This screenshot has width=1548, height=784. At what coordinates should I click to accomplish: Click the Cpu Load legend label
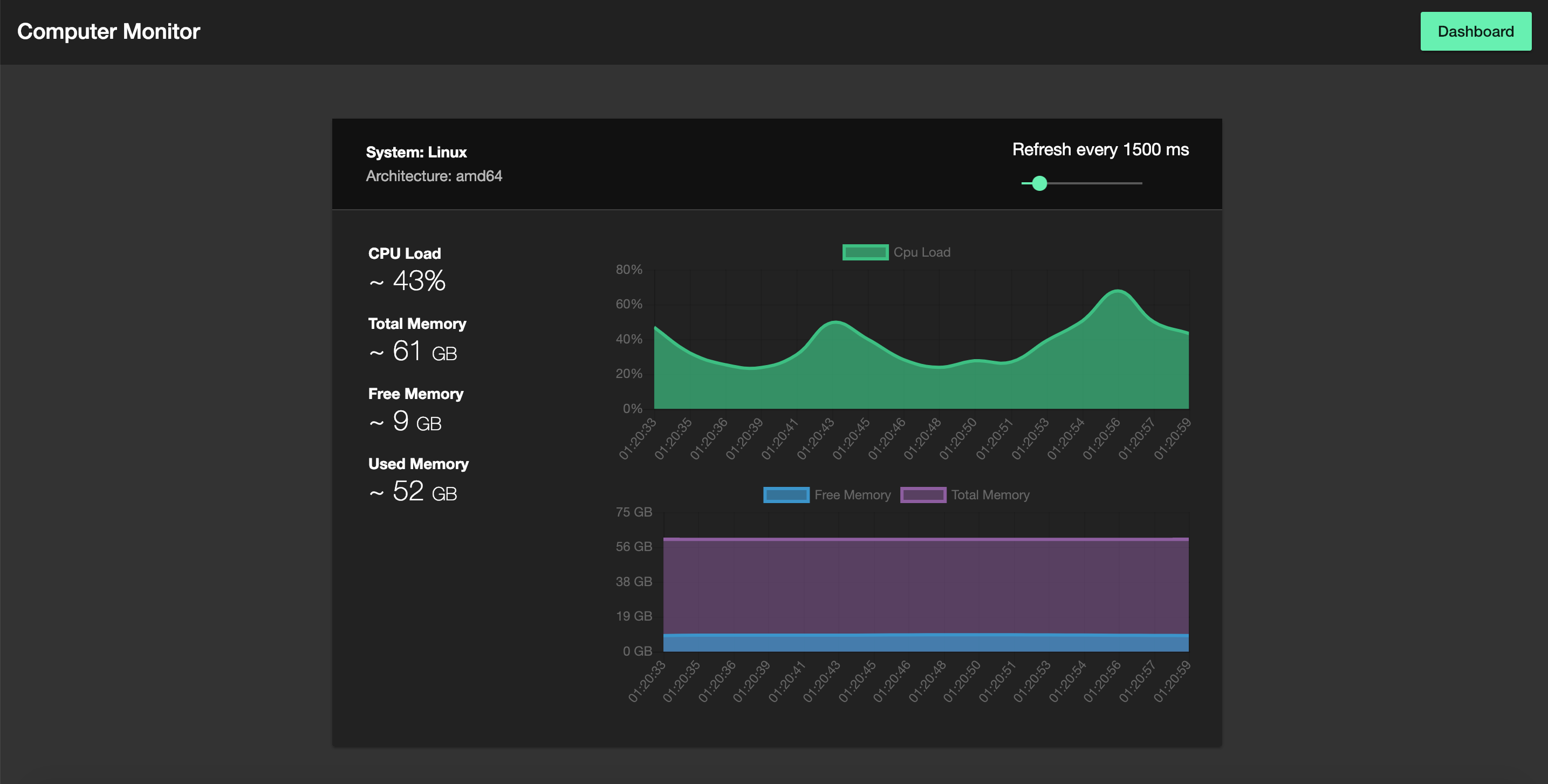tap(921, 252)
